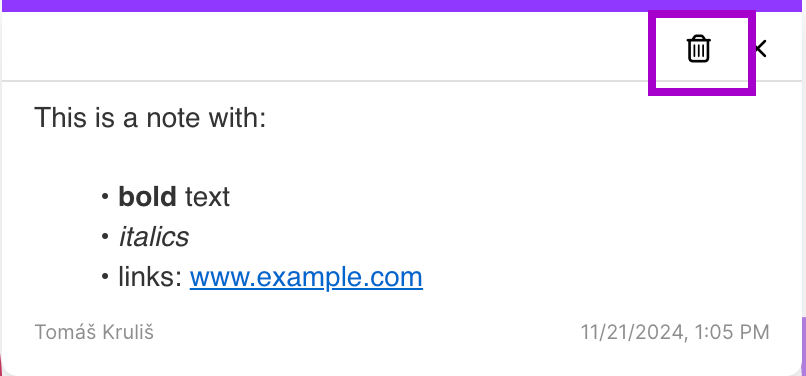Click the word 'text' after bold
Screen dimensions: 806x376
pos(207,197)
